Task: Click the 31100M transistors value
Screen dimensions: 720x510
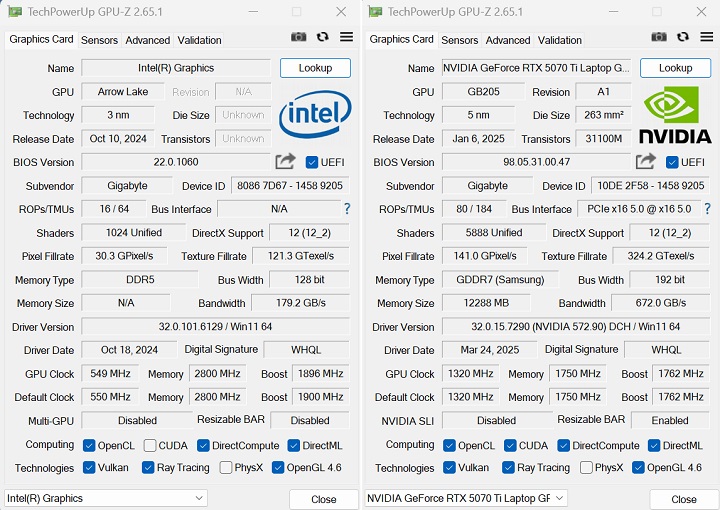Action: tap(603, 138)
